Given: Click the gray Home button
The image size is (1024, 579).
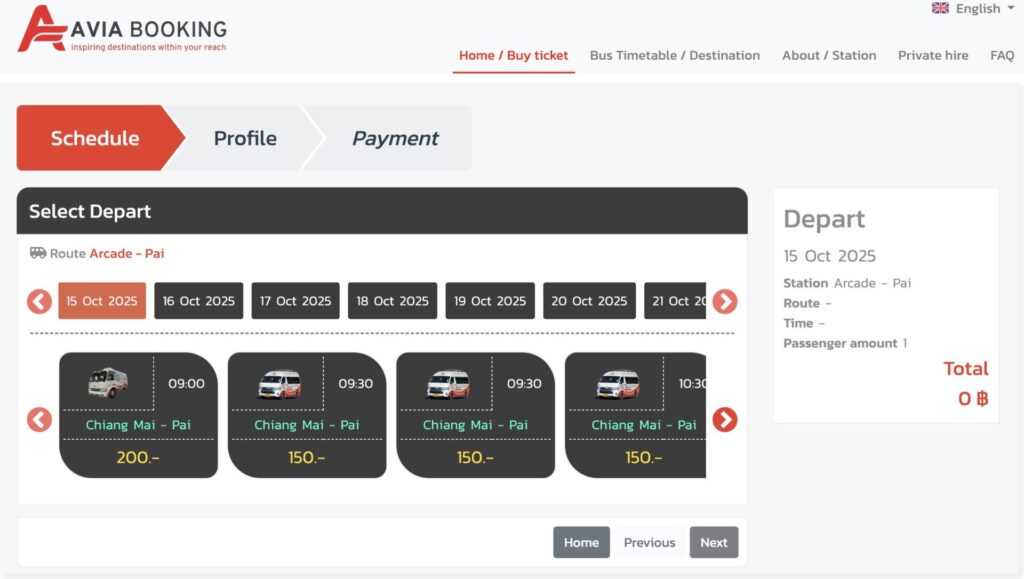Looking at the screenshot, I should (581, 542).
